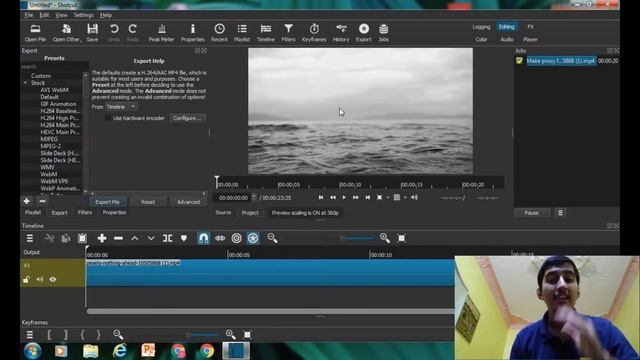Viewport: 640px width, 360px height.
Task: Click the Lift up-arrow icon
Action: click(x=135, y=238)
